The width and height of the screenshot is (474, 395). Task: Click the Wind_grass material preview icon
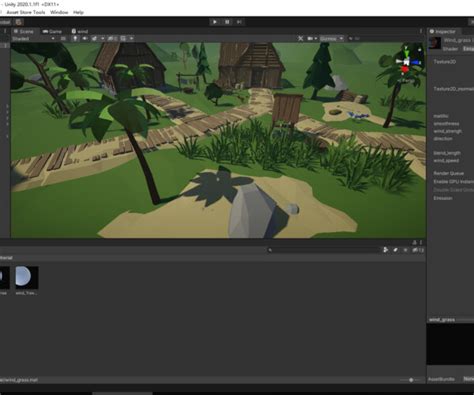[434, 43]
